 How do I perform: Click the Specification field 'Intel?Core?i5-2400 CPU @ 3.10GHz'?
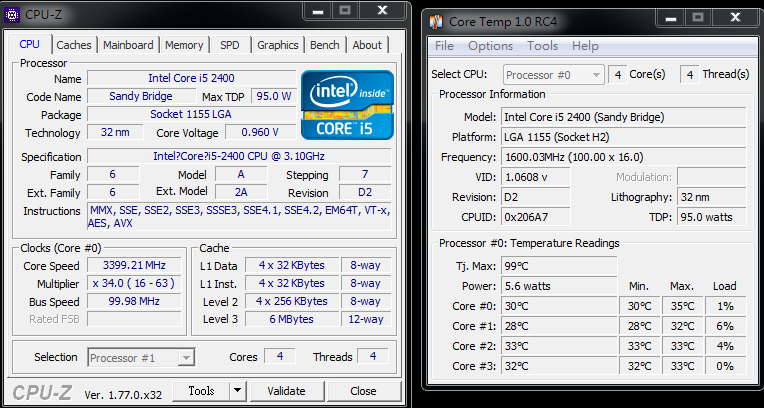point(239,156)
